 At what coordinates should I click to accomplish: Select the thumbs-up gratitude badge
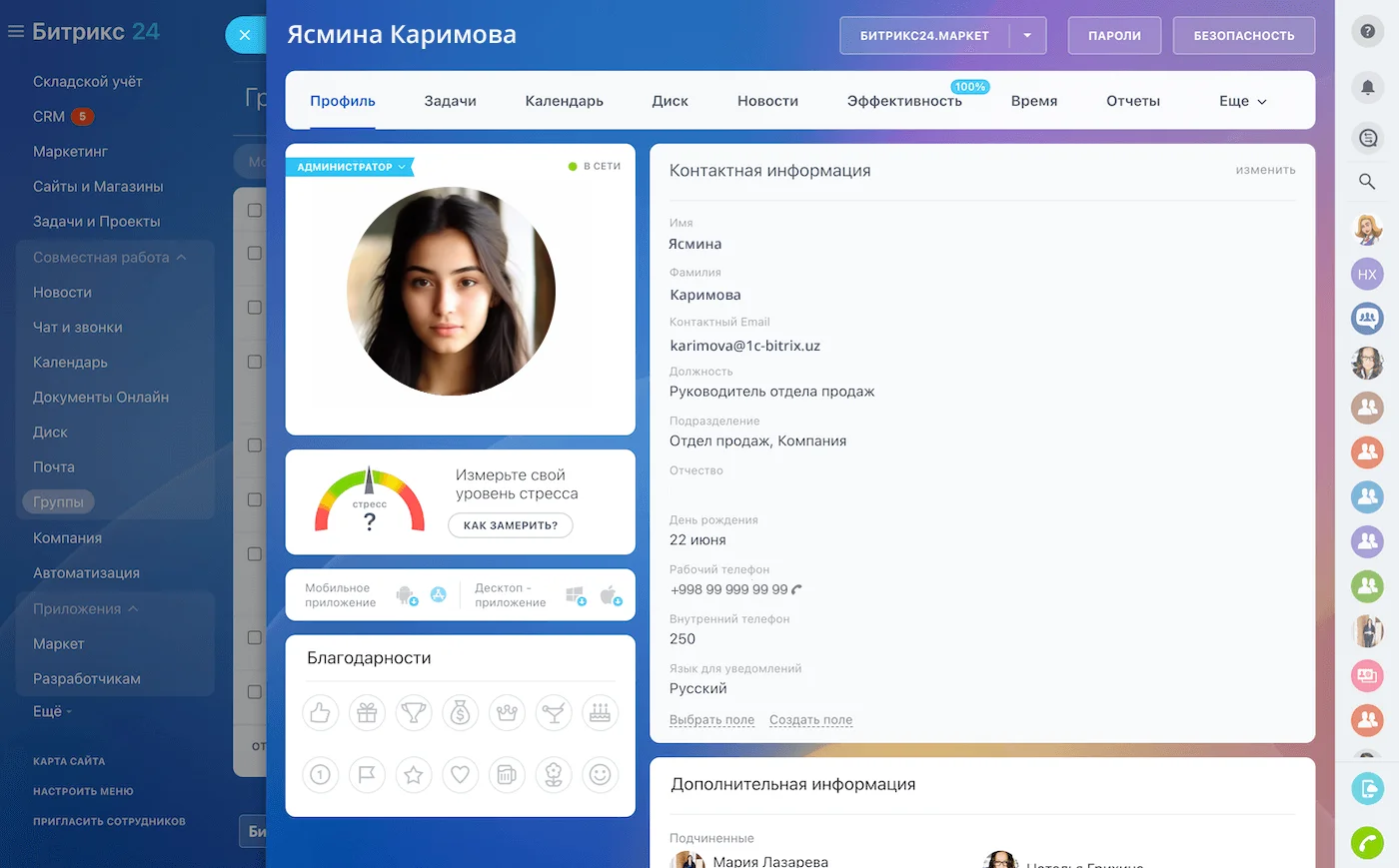pos(320,713)
